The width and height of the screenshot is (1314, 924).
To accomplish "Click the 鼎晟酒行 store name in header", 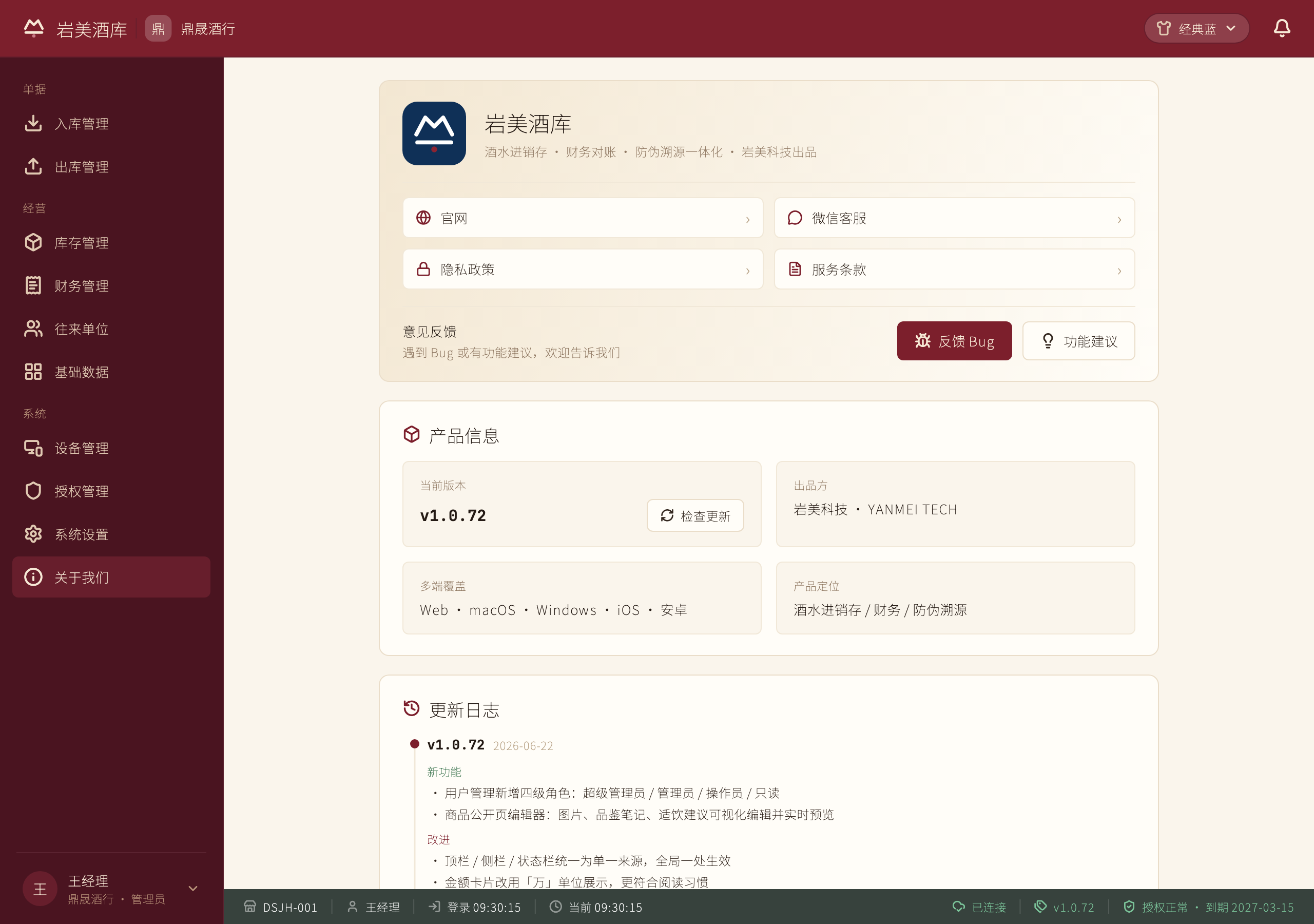I will tap(208, 29).
